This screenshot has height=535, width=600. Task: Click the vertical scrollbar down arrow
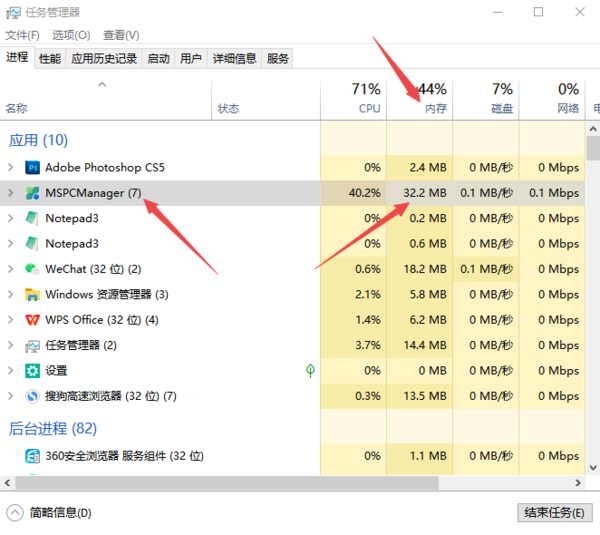[x=593, y=468]
